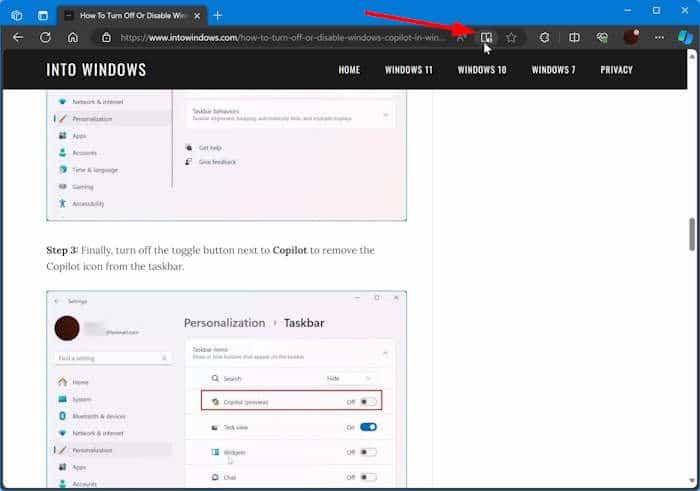Go back with the back arrow
This screenshot has width=700, height=491.
click(18, 37)
